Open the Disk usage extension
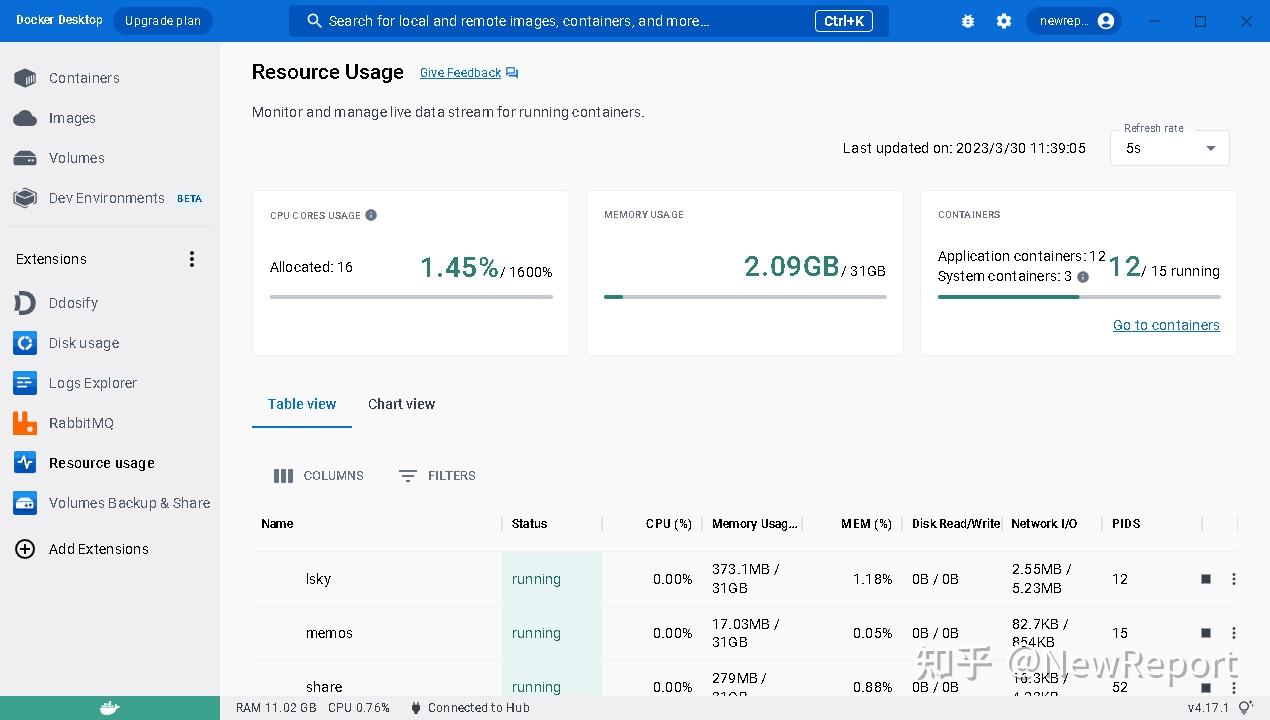 [x=83, y=343]
